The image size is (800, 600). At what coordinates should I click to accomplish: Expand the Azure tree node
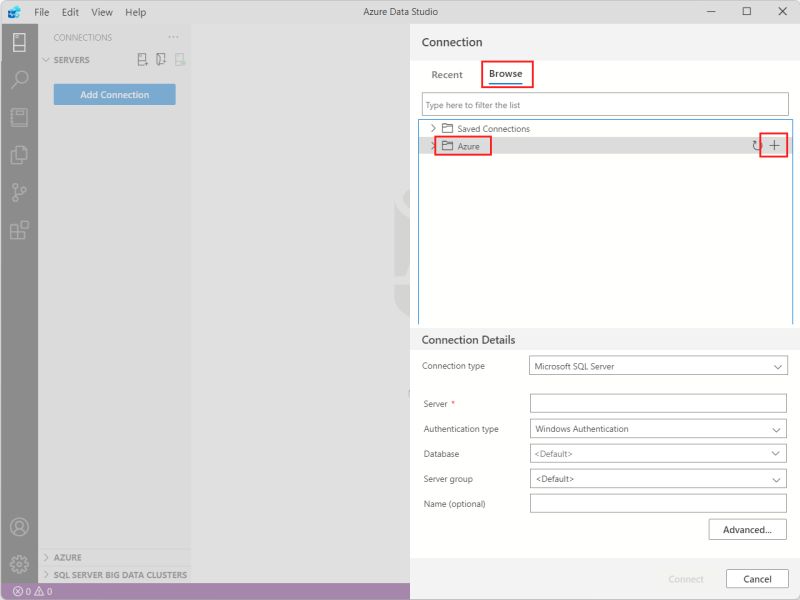tap(434, 145)
